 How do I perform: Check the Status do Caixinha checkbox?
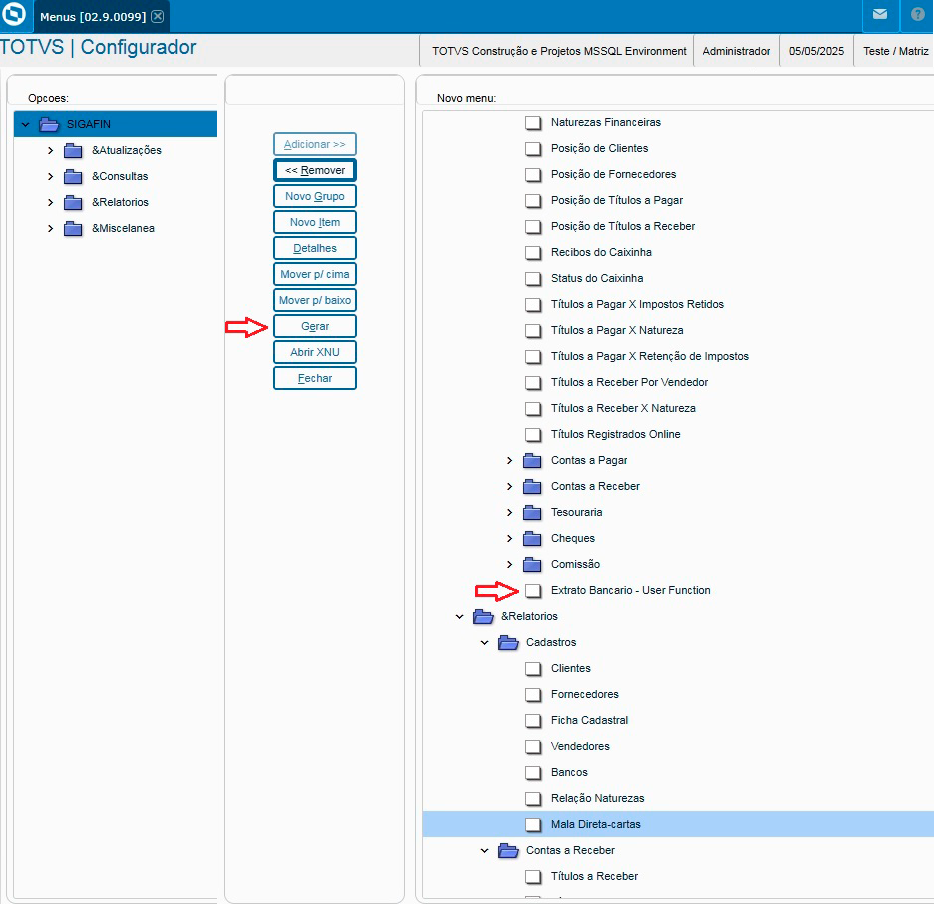tap(533, 279)
